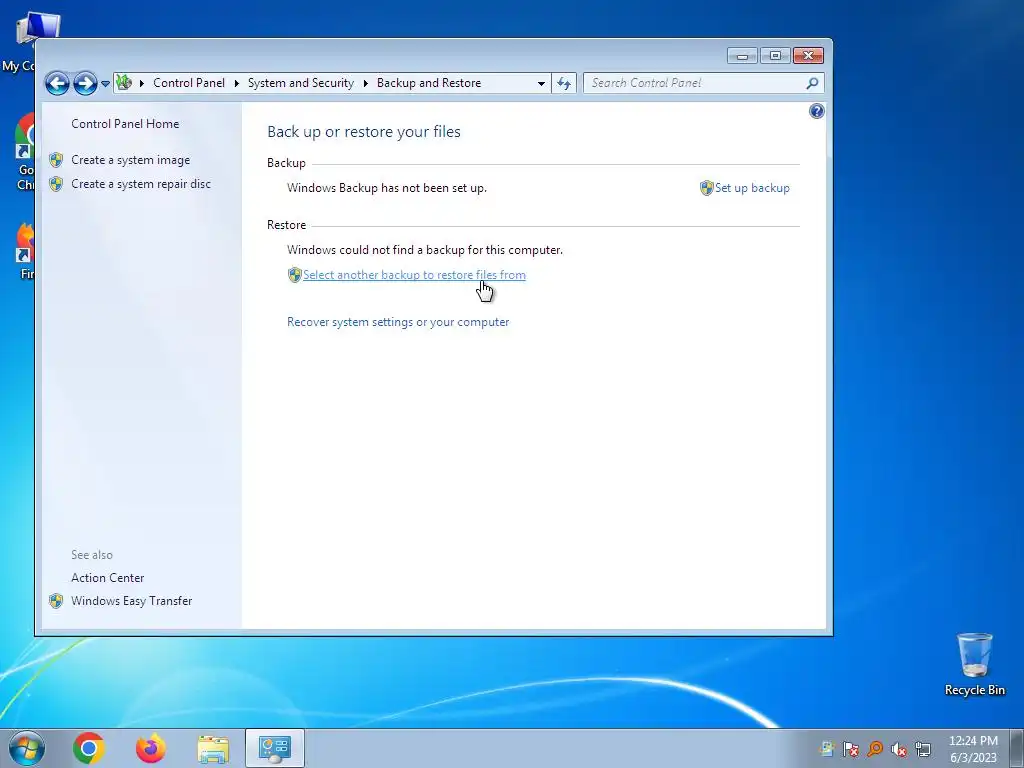Click 'Windows Backup has not been set up.' text

(387, 188)
